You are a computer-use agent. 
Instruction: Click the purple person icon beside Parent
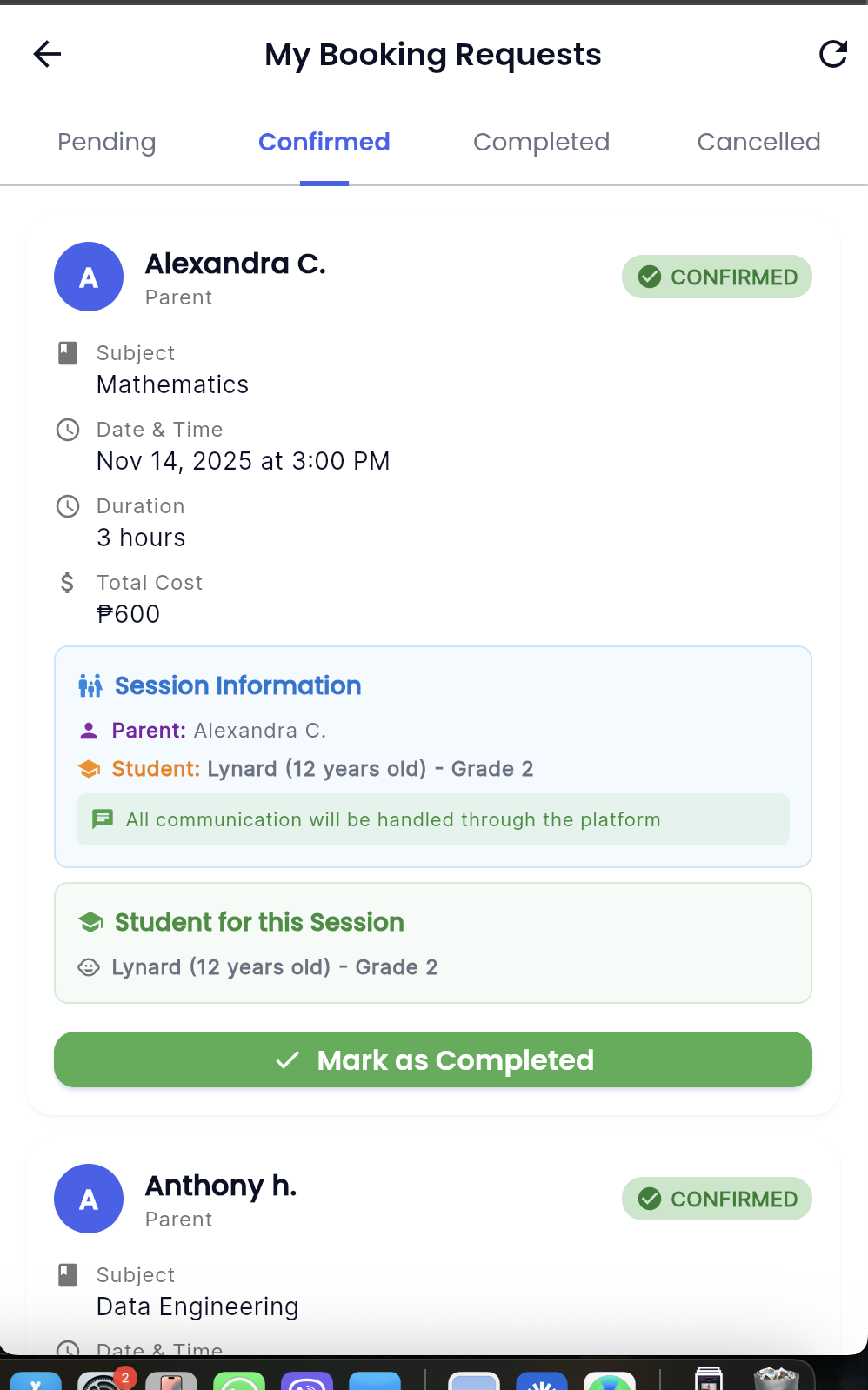click(90, 730)
